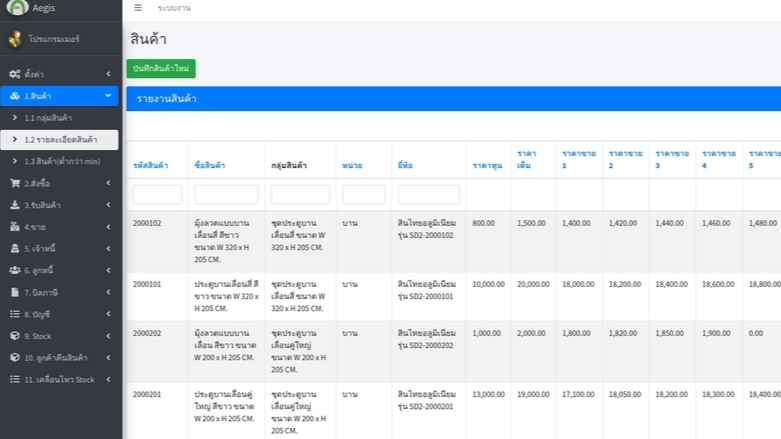The width and height of the screenshot is (781, 439).
Task: Sort by ชื่อสินค้า column header
Action: click(x=210, y=165)
